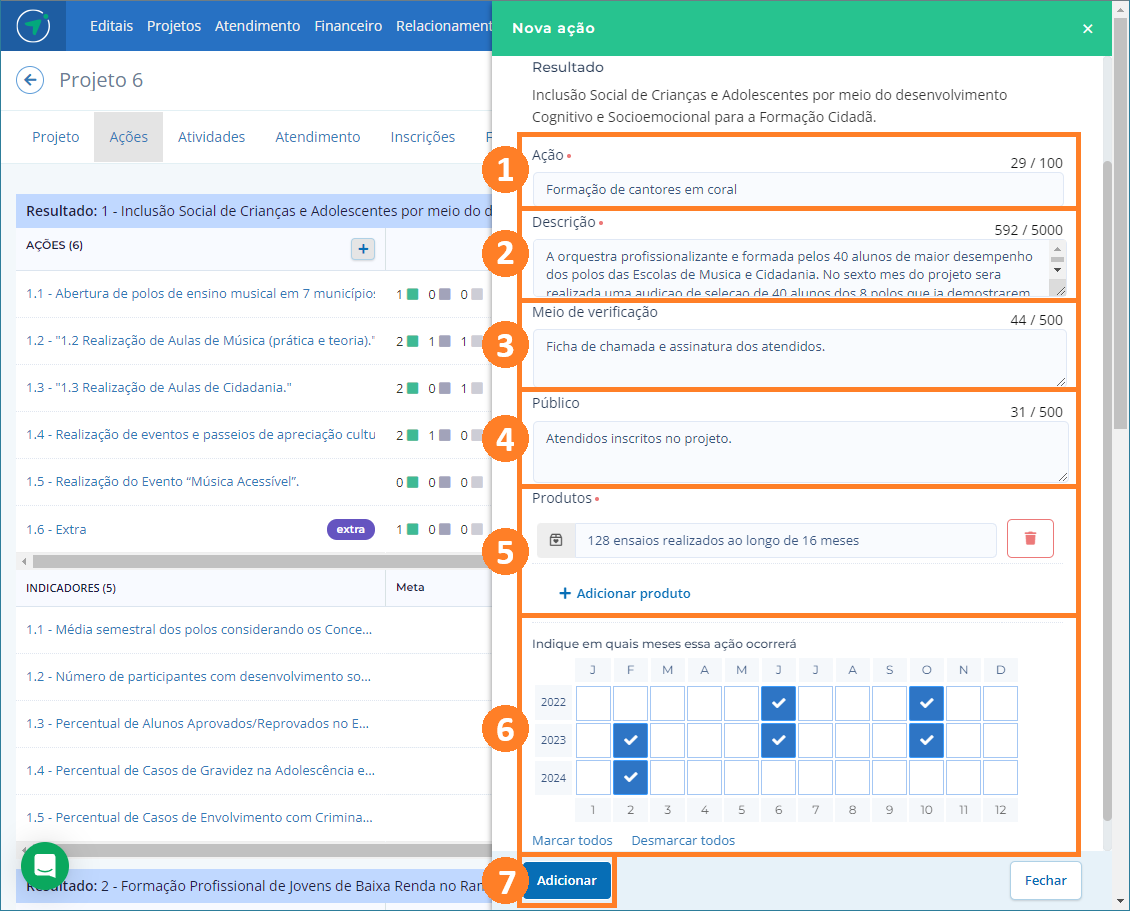
Task: Check December 2022 in the month grid
Action: click(x=1000, y=703)
